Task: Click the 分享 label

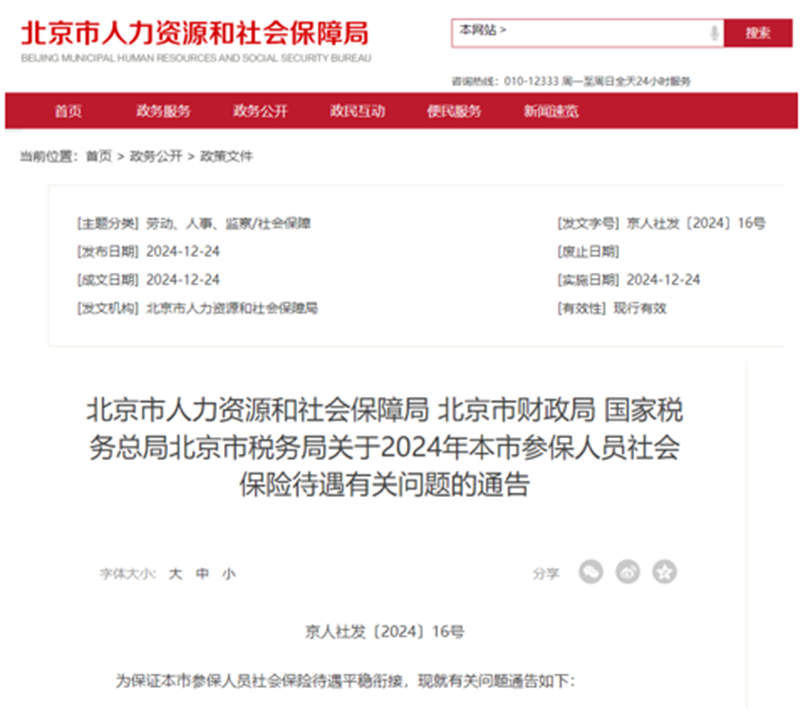Action: coord(546,574)
